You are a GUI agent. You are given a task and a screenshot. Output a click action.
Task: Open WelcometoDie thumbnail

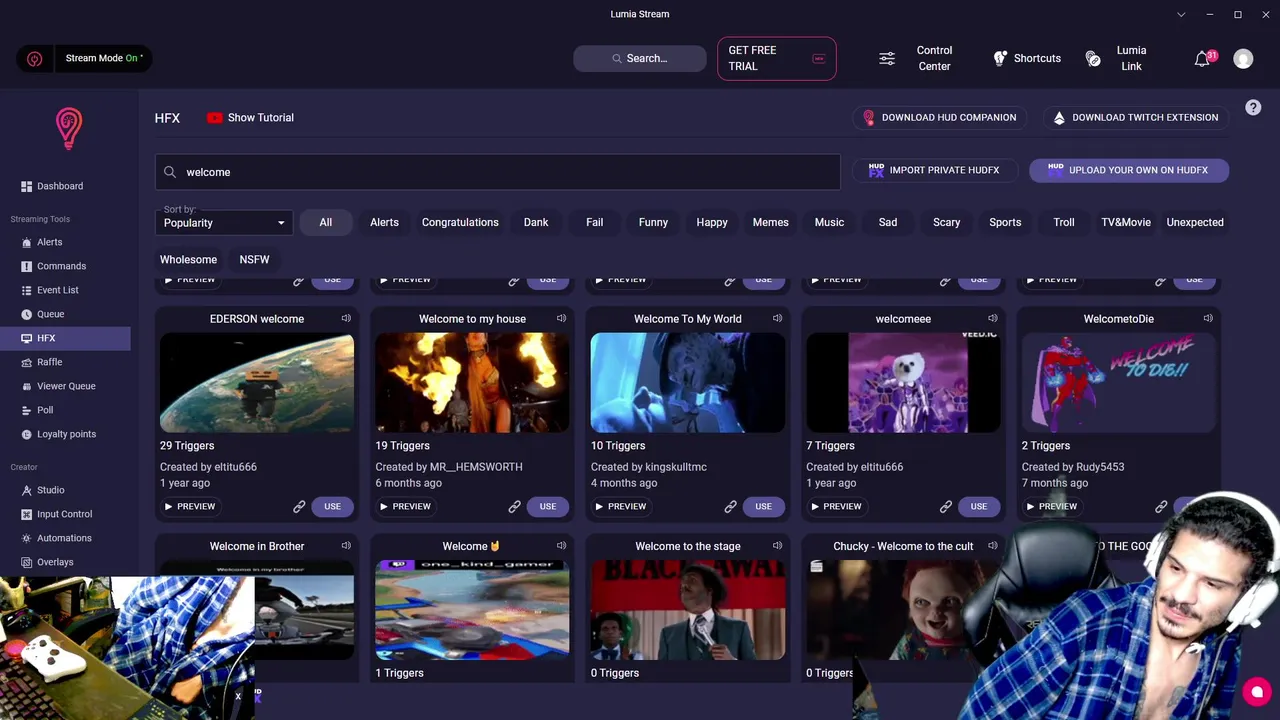[1118, 383]
